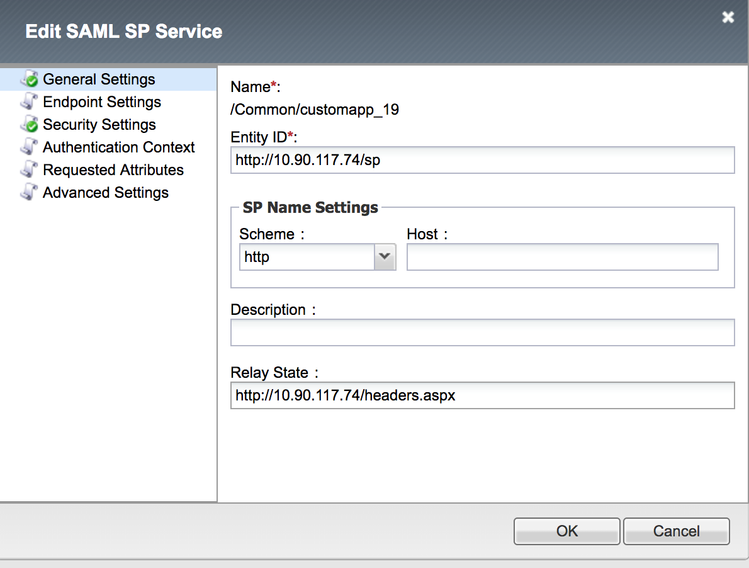Click the empty Description field
The height and width of the screenshot is (568, 749).
(482, 333)
